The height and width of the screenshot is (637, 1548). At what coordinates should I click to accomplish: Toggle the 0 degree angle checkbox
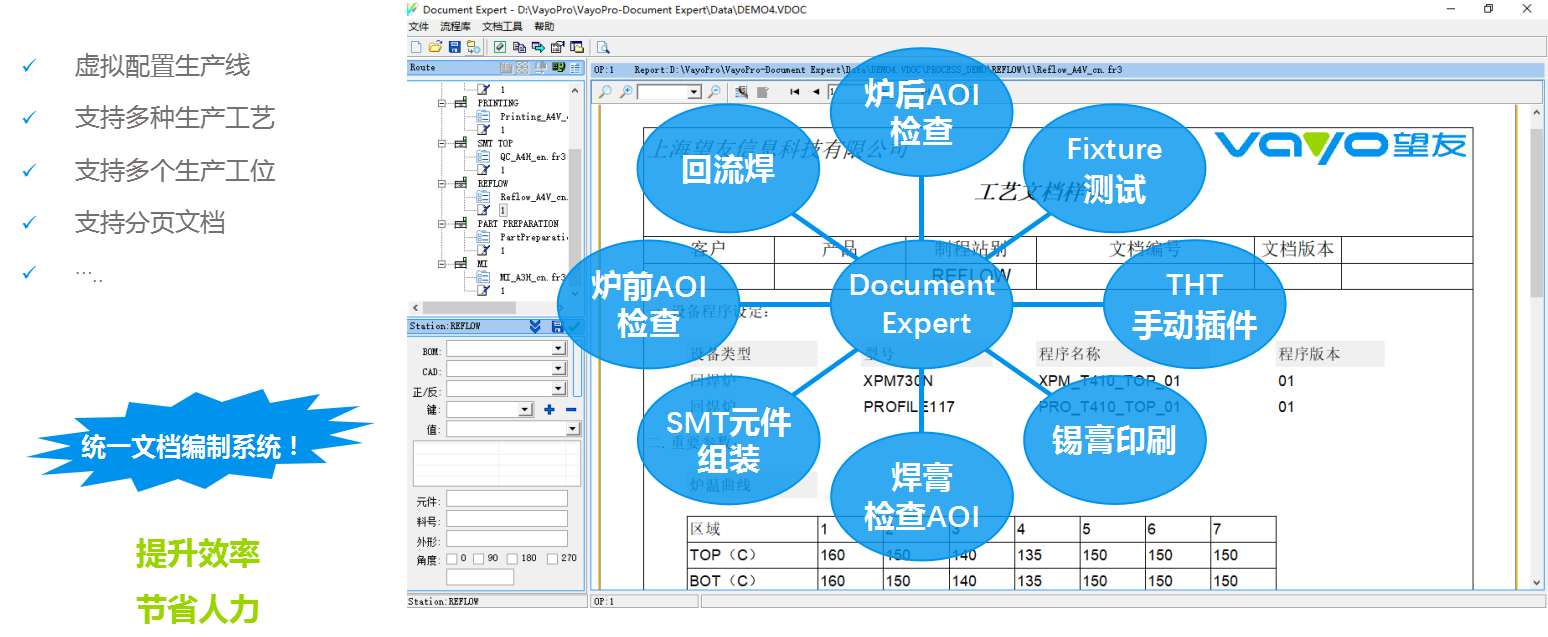pos(451,559)
